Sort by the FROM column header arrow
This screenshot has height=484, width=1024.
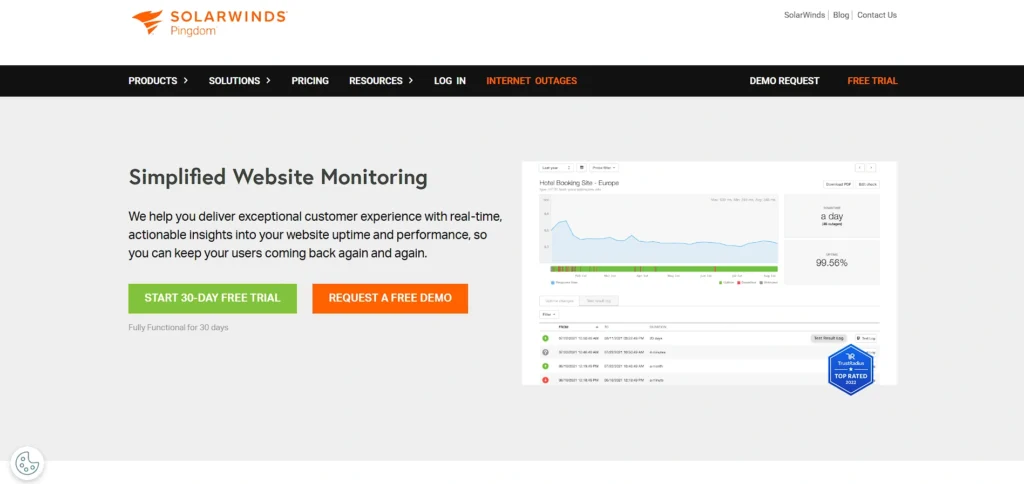[x=596, y=327]
